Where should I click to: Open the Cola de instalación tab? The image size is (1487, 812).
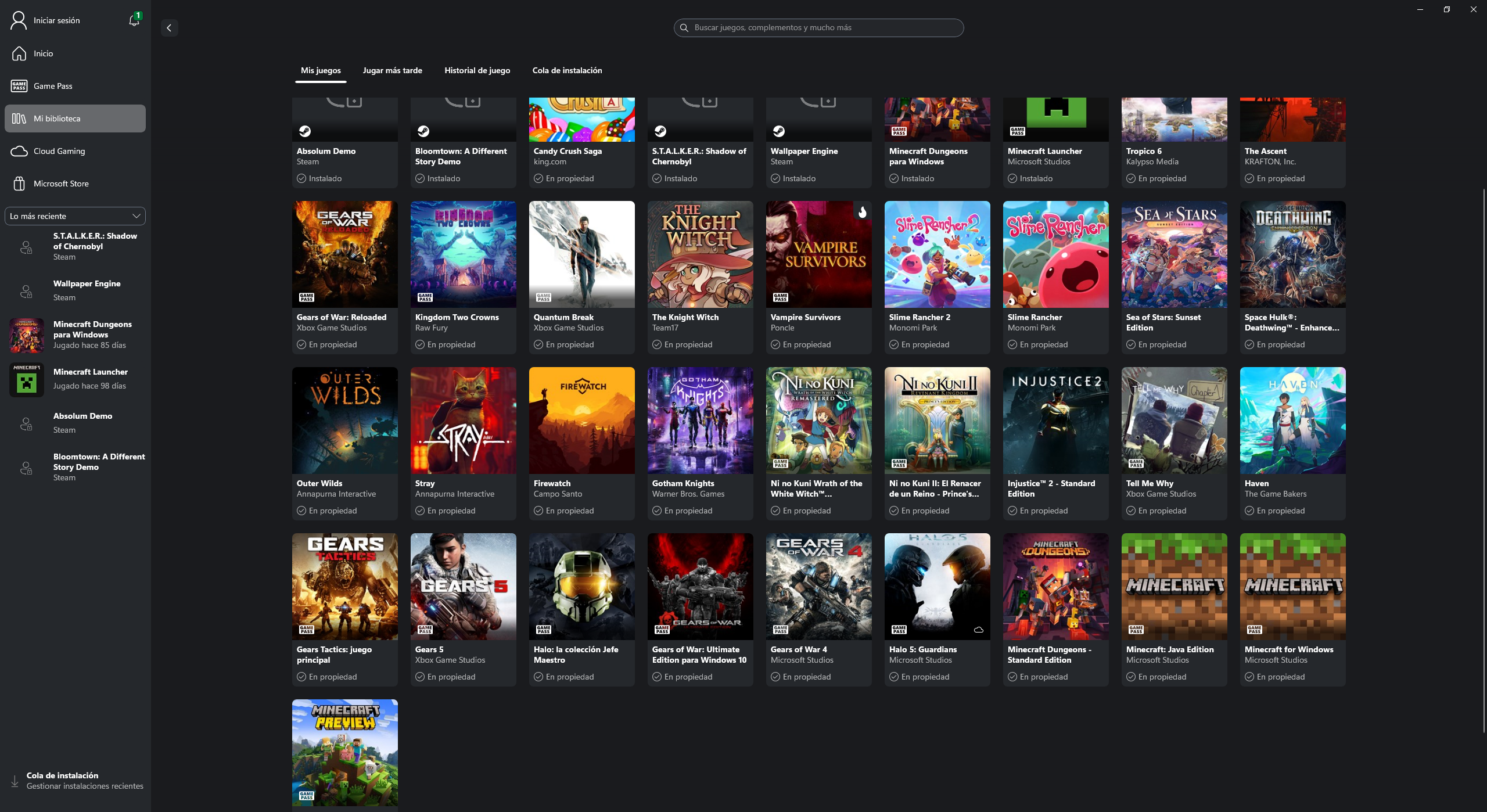pos(567,70)
